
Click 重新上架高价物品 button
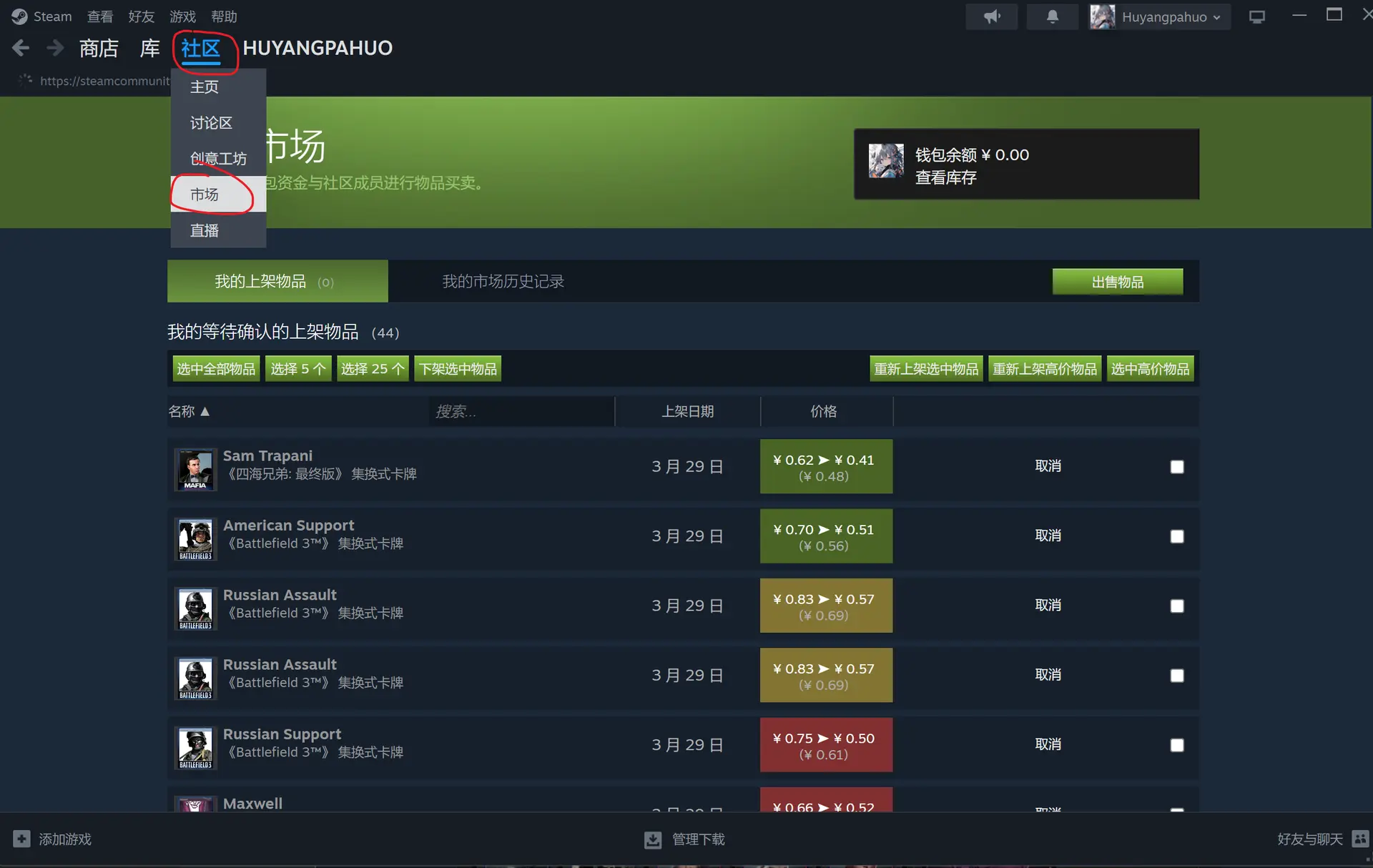click(1045, 369)
